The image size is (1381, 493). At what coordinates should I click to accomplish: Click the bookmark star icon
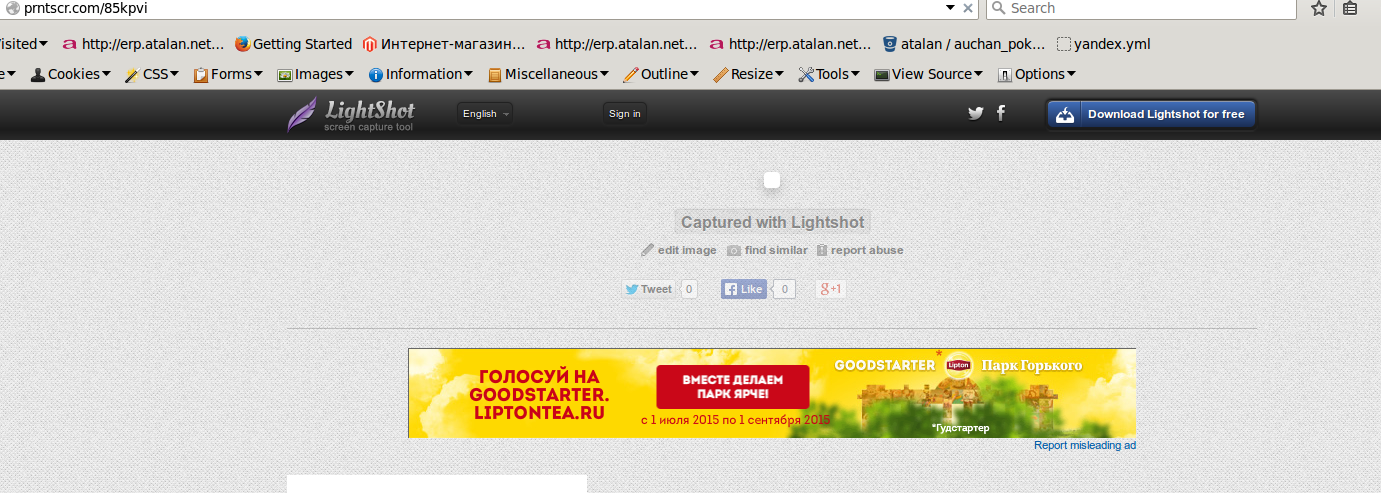pyautogui.click(x=1319, y=9)
